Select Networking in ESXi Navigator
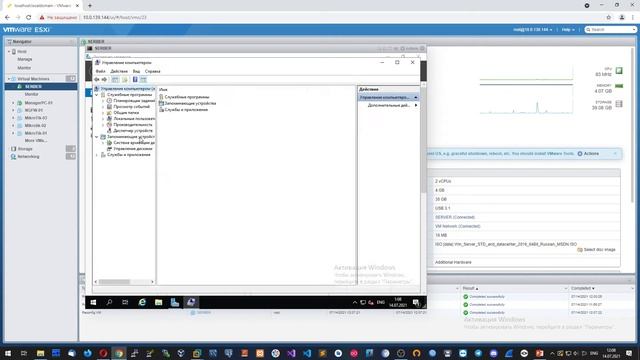Viewport: 640px width, 360px height. pyautogui.click(x=28, y=157)
